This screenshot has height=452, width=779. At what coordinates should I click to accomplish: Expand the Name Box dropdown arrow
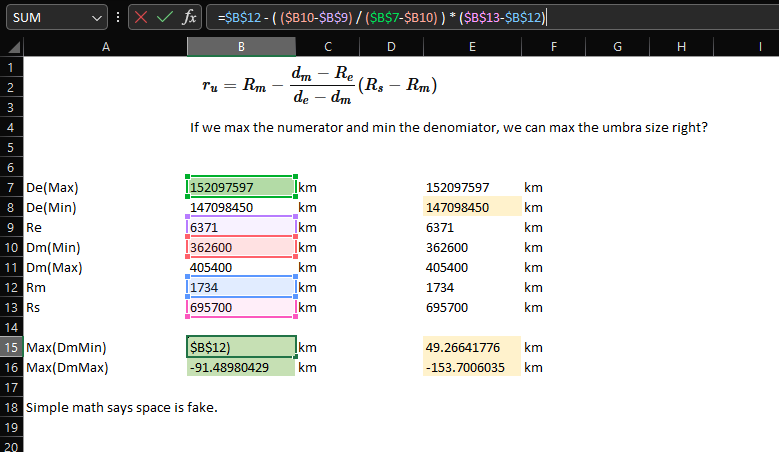96,17
